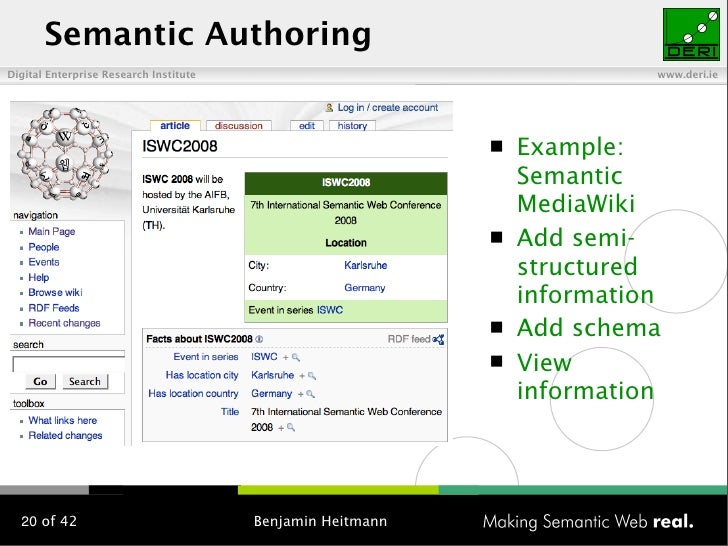Image resolution: width=728 pixels, height=546 pixels.
Task: Click the magnifier icon in the Germany facts row
Action: 311,394
